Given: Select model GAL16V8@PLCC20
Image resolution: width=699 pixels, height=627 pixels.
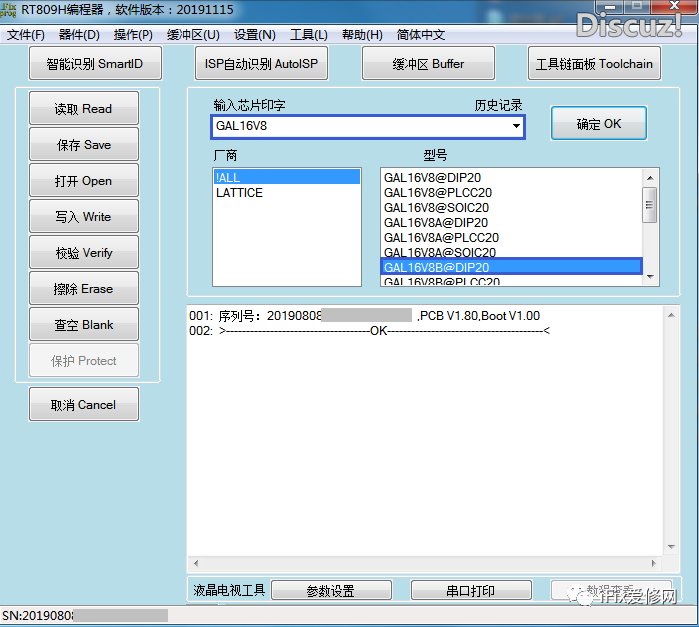Looking at the screenshot, I should pos(511,193).
